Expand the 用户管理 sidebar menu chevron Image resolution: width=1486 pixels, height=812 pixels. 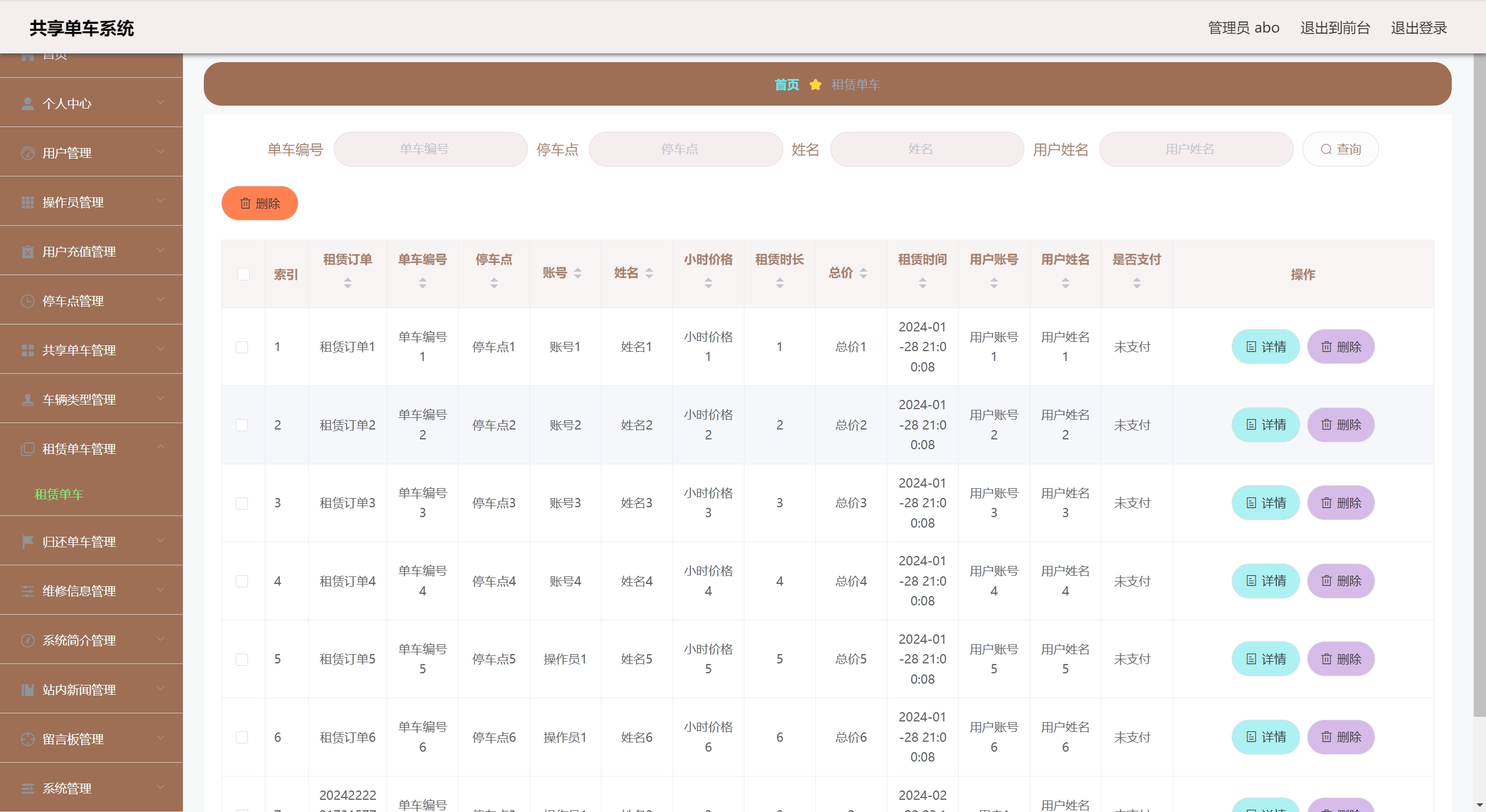(161, 152)
